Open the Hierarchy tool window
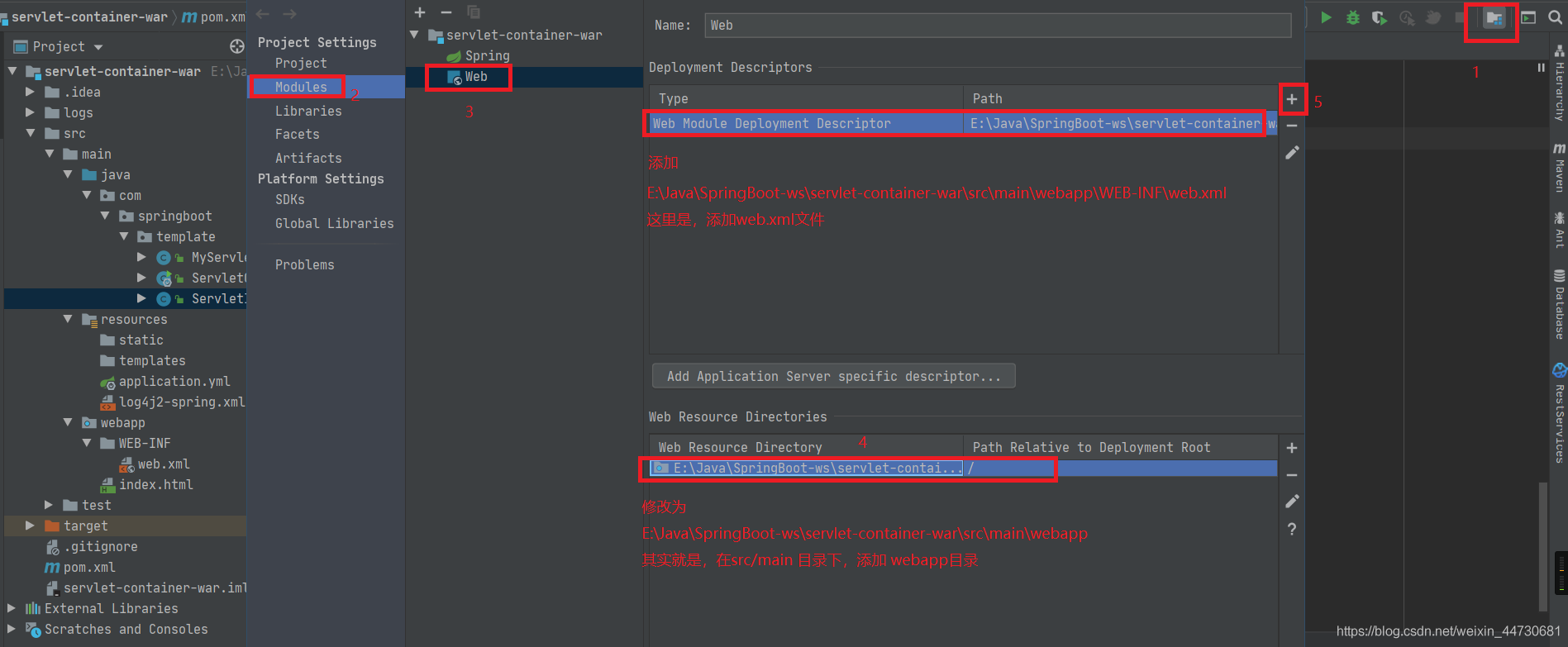 [x=1560, y=84]
